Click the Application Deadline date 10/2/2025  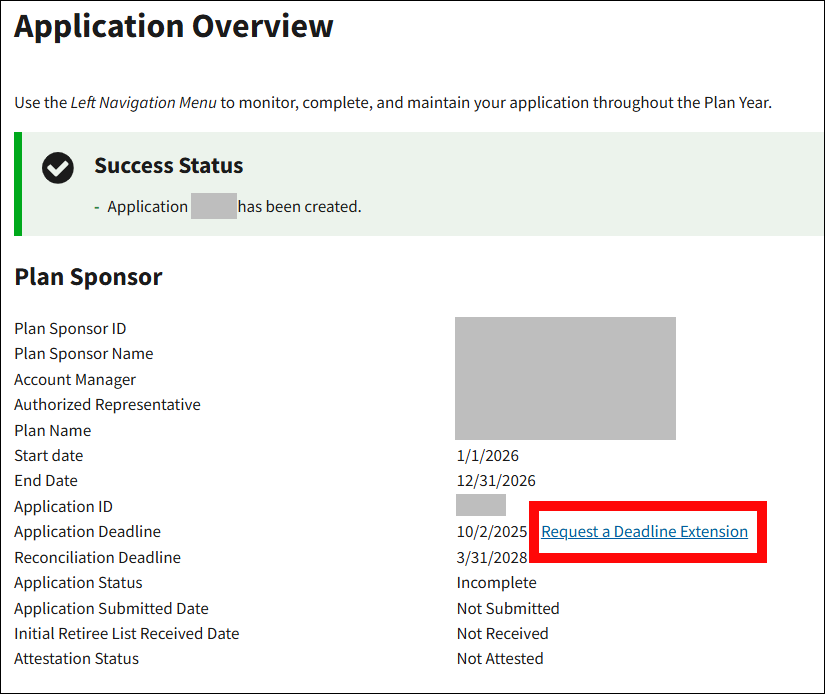coord(492,532)
